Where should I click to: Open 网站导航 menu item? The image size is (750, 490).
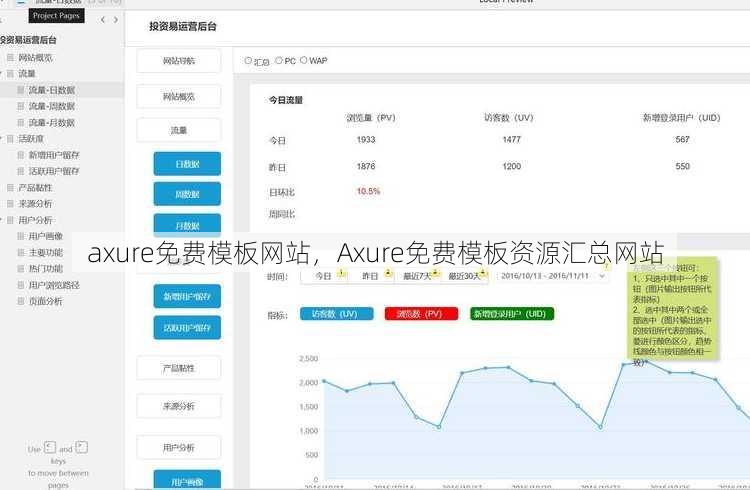[x=179, y=61]
